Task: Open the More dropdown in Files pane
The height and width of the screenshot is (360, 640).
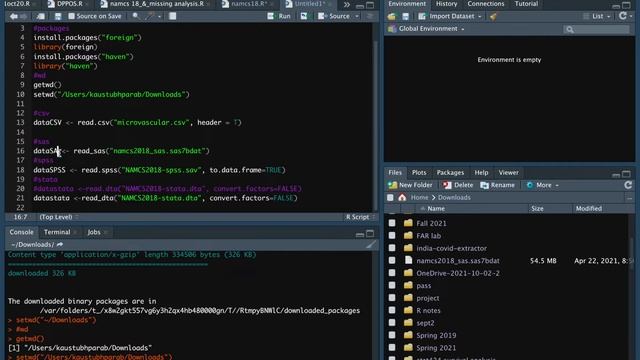Action: pyautogui.click(x=542, y=185)
